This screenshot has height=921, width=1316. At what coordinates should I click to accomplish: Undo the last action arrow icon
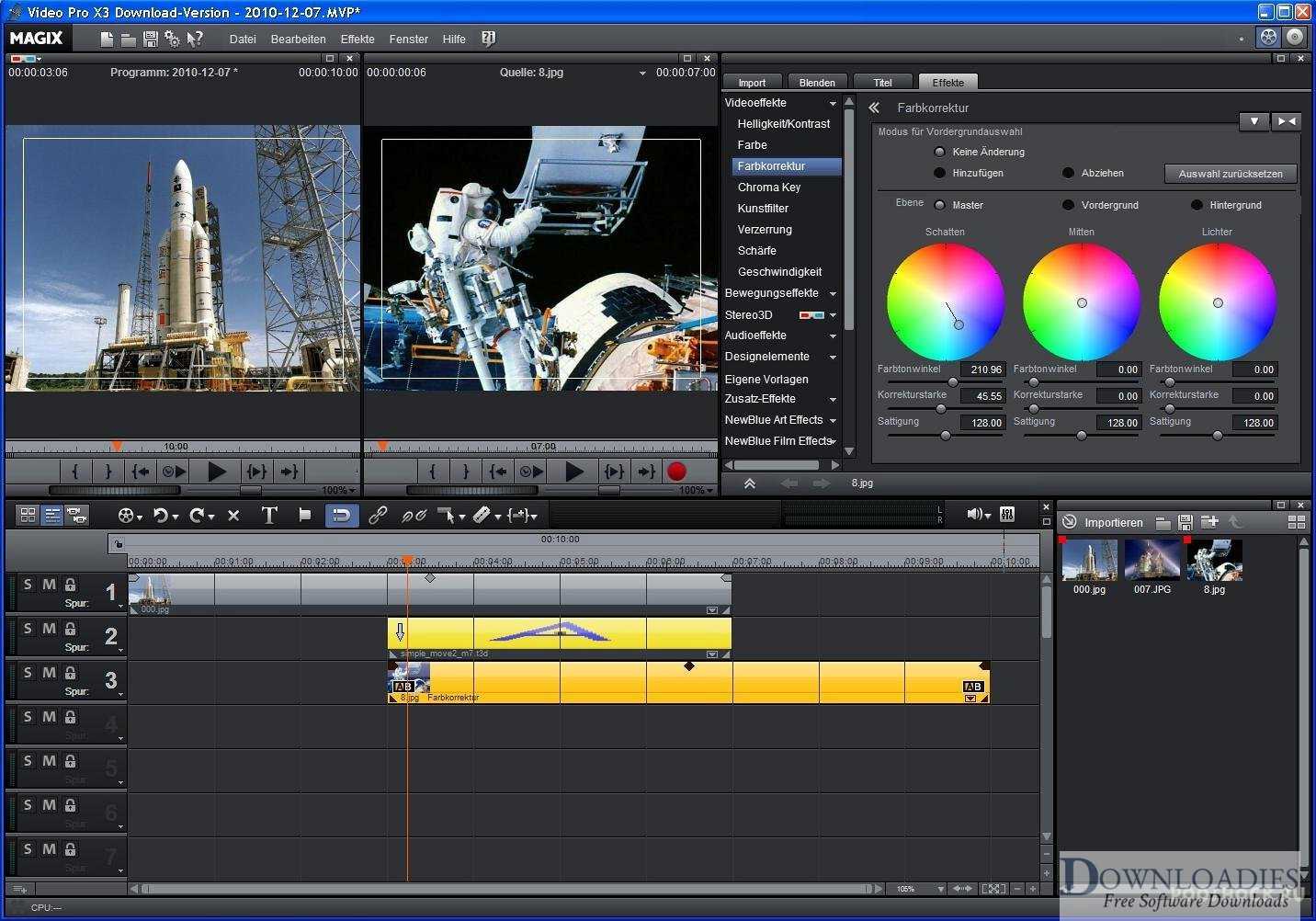162,516
